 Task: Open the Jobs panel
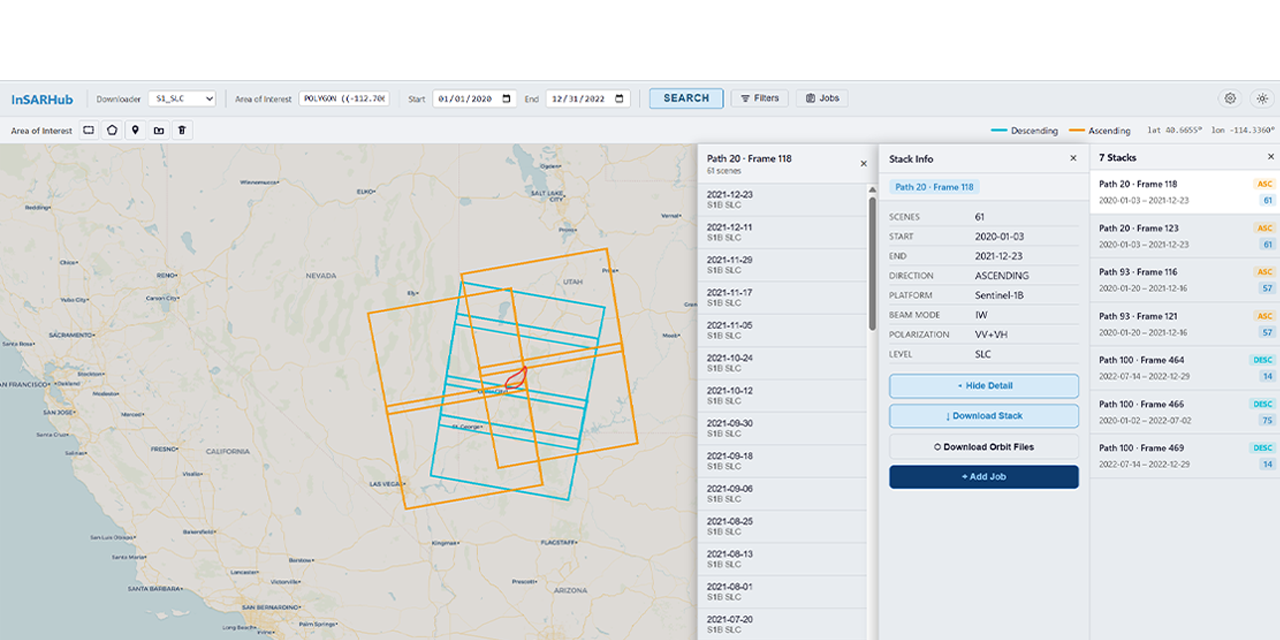click(822, 98)
